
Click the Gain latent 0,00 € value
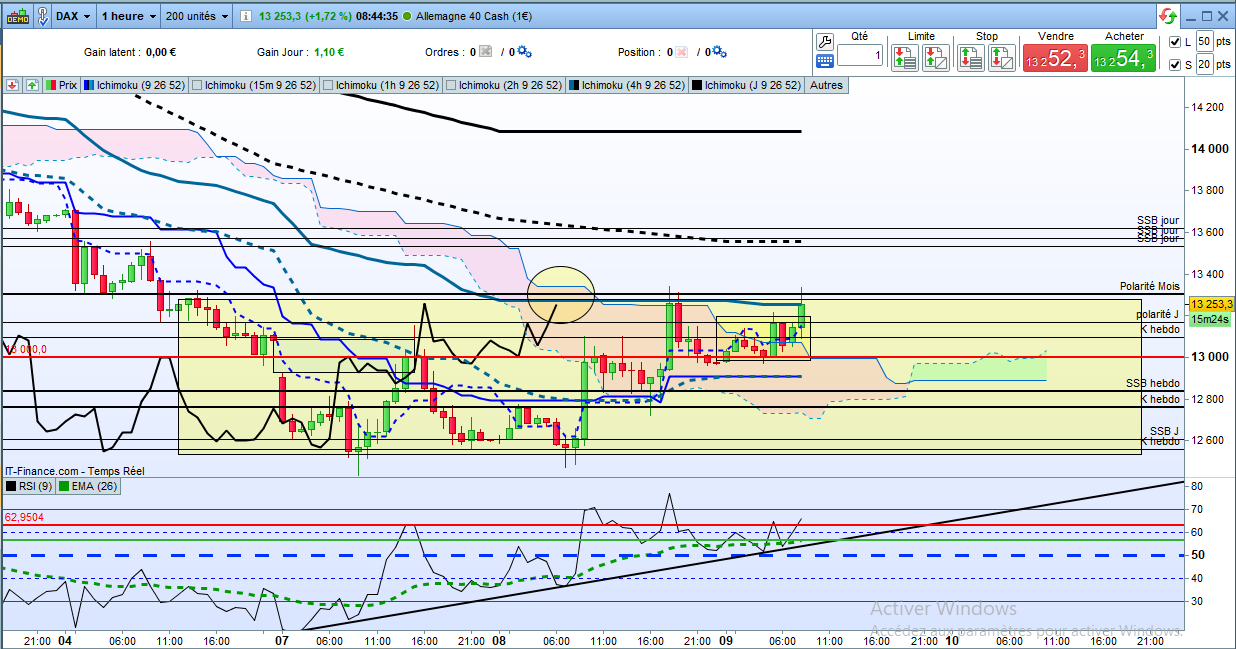[160, 52]
